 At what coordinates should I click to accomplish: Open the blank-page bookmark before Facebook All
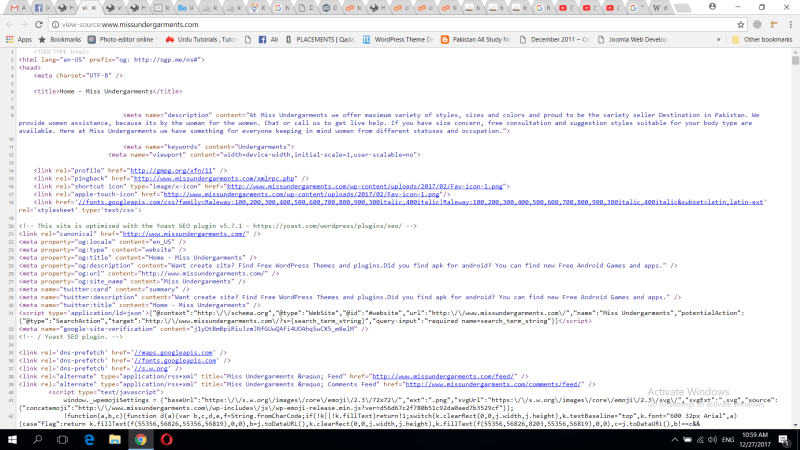[x=248, y=39]
